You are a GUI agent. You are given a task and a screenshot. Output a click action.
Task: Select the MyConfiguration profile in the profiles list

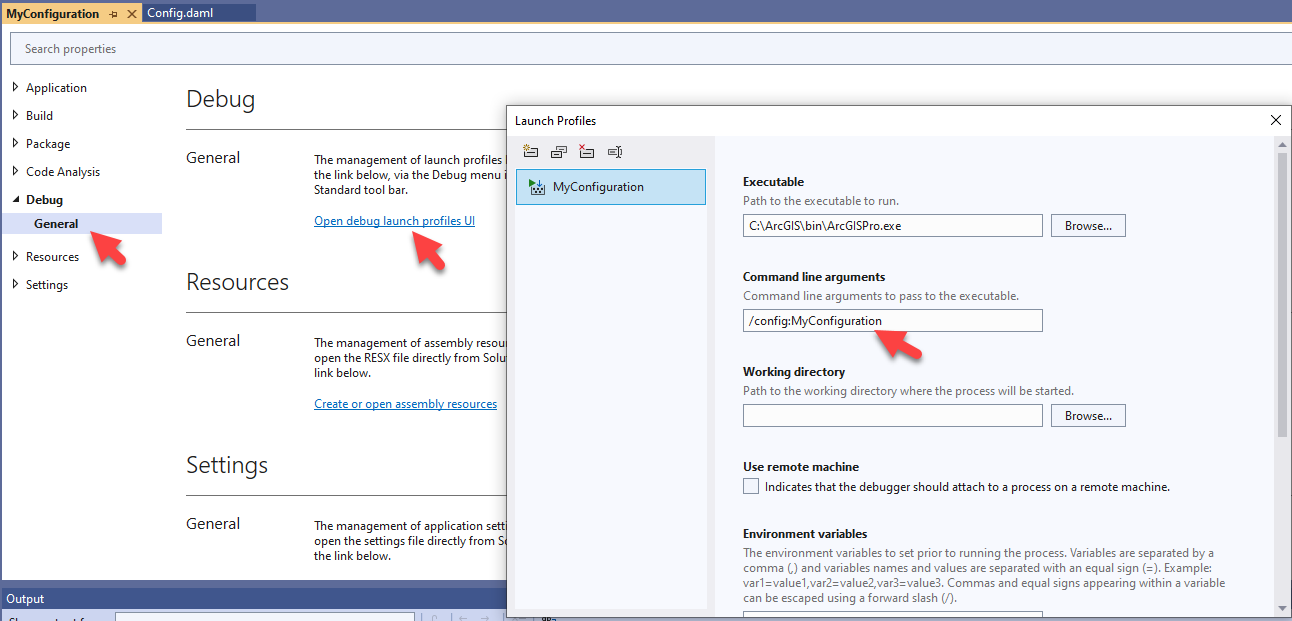point(610,187)
